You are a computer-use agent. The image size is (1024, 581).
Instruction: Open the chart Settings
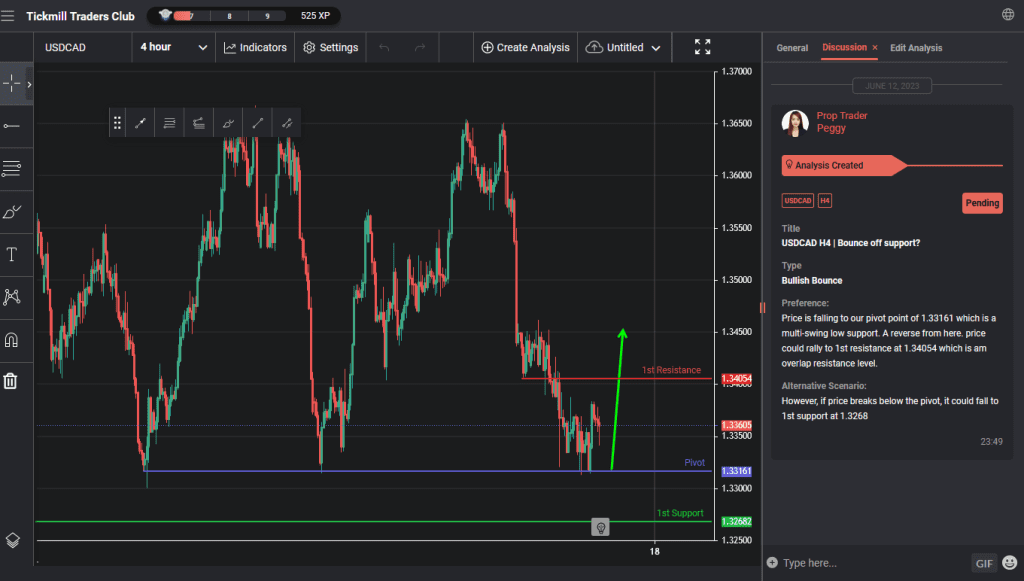click(x=330, y=46)
